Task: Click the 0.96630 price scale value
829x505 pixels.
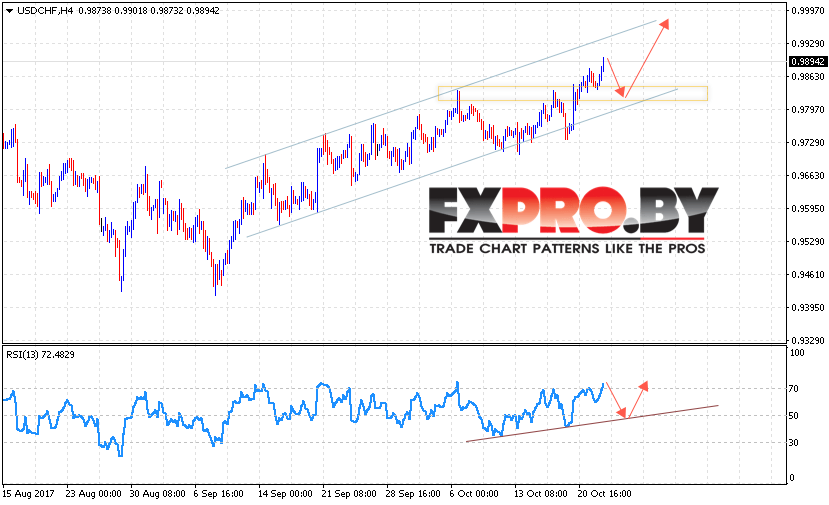Action: (x=808, y=176)
